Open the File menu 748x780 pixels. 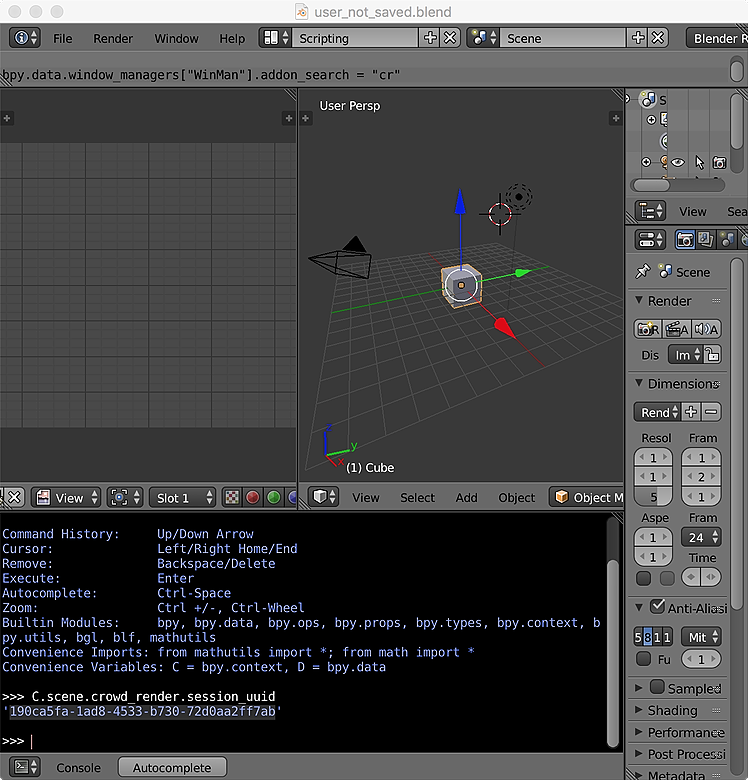[x=63, y=38]
